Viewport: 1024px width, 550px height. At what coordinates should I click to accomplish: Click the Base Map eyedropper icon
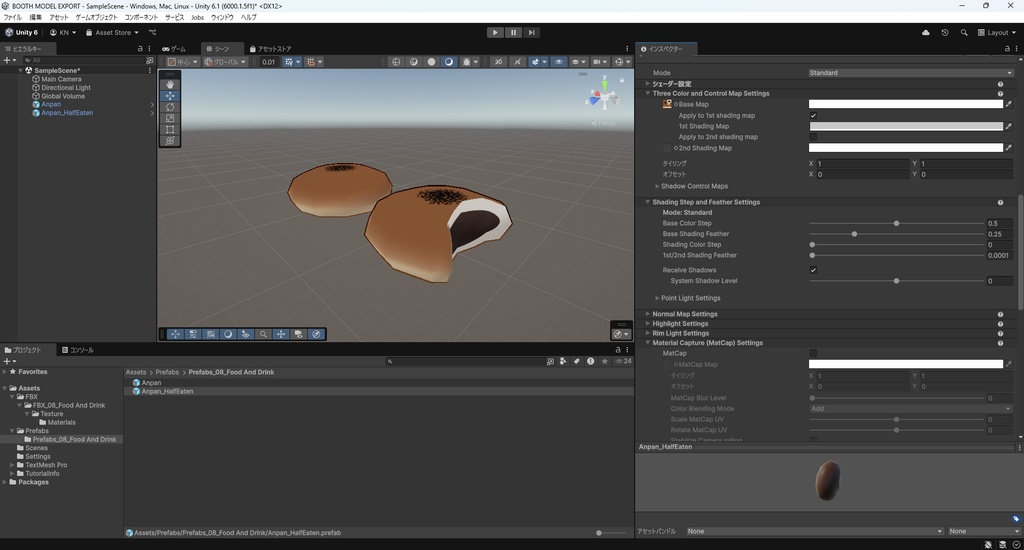tap(1008, 105)
